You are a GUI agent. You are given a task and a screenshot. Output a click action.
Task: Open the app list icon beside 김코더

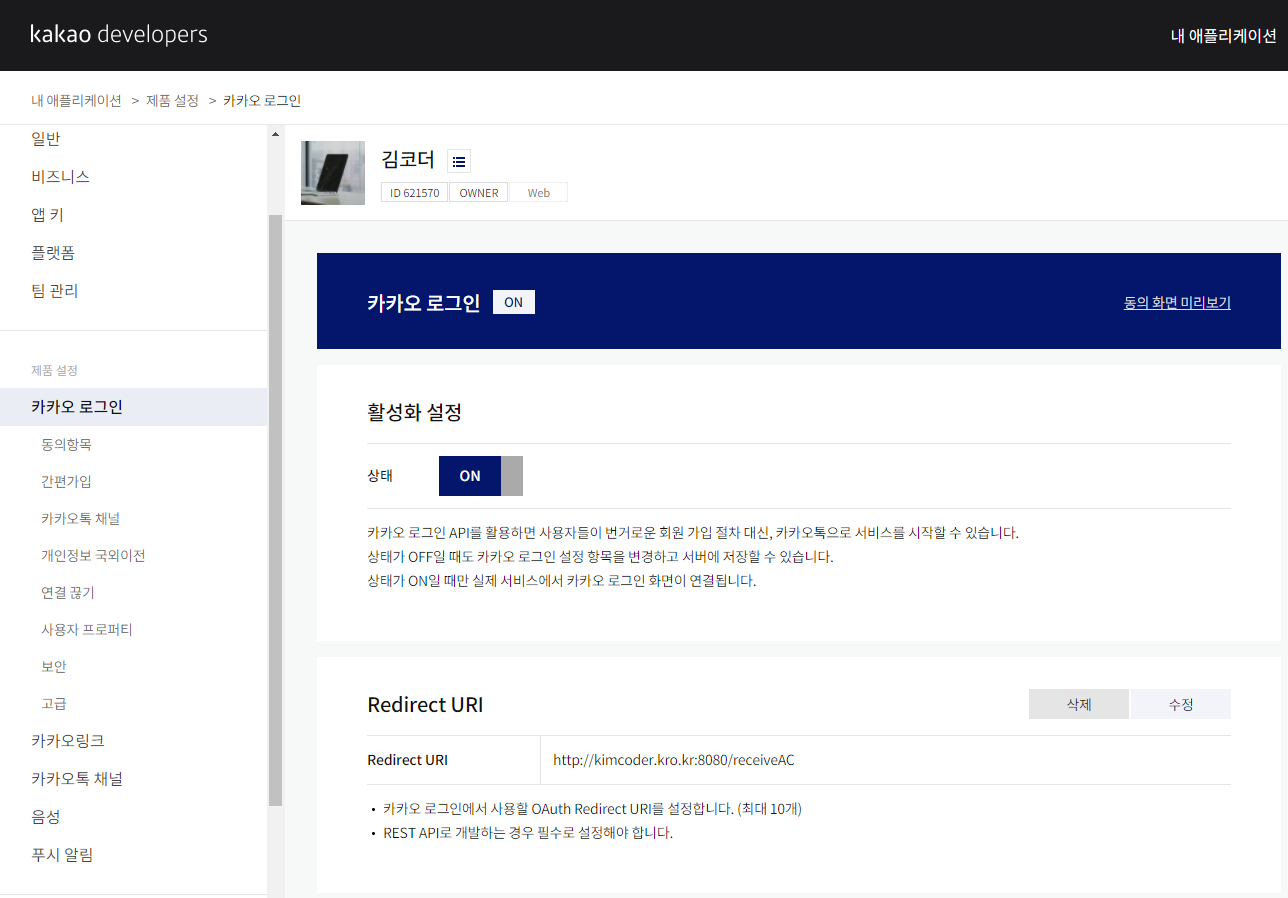(x=459, y=161)
